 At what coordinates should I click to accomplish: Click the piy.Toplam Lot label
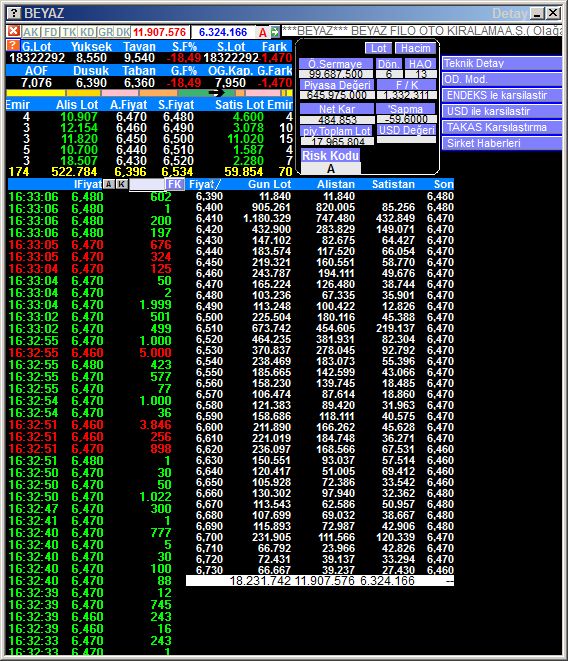coord(337,131)
